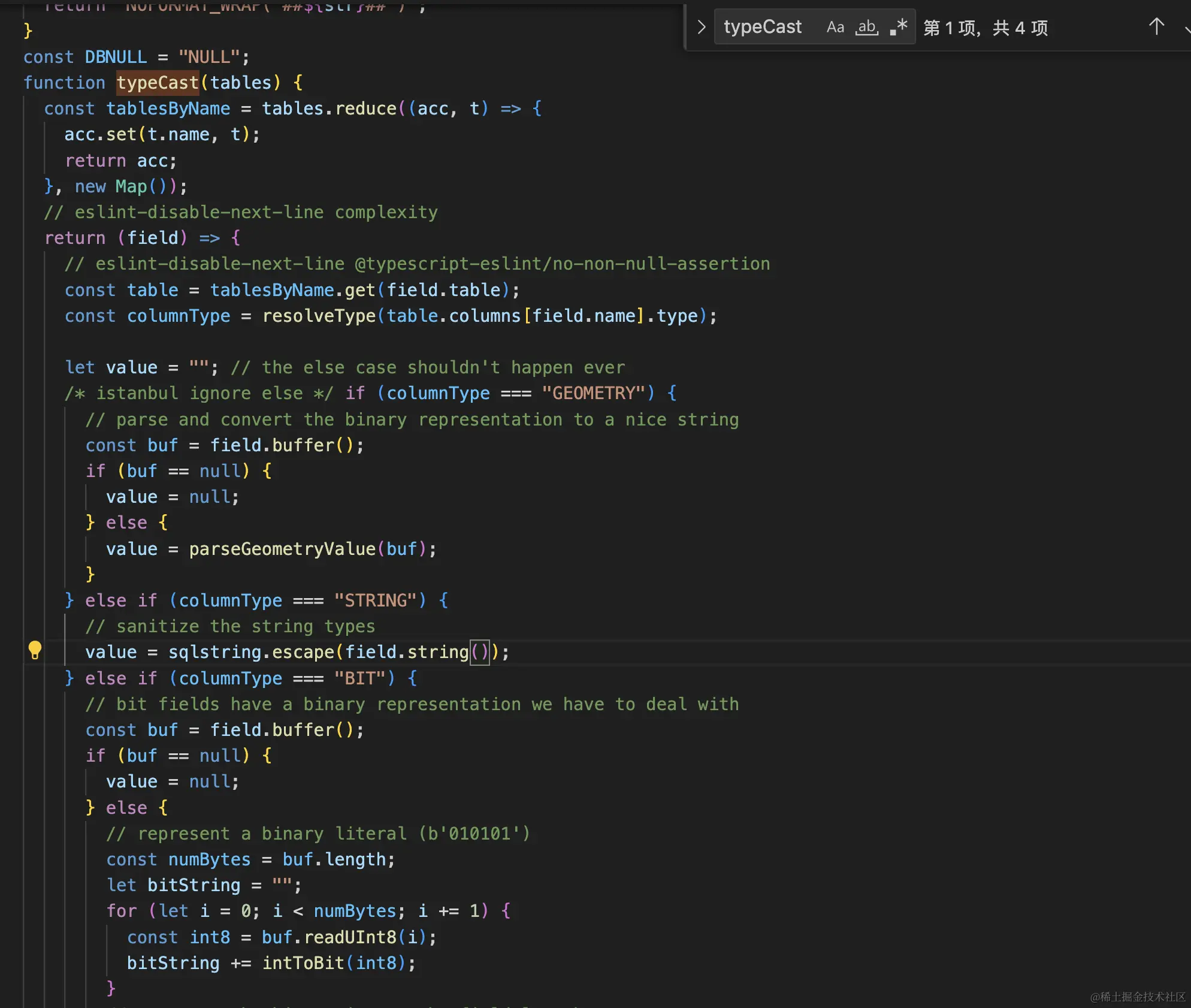Click the match count text in find widget
The image size is (1191, 1008).
[986, 28]
